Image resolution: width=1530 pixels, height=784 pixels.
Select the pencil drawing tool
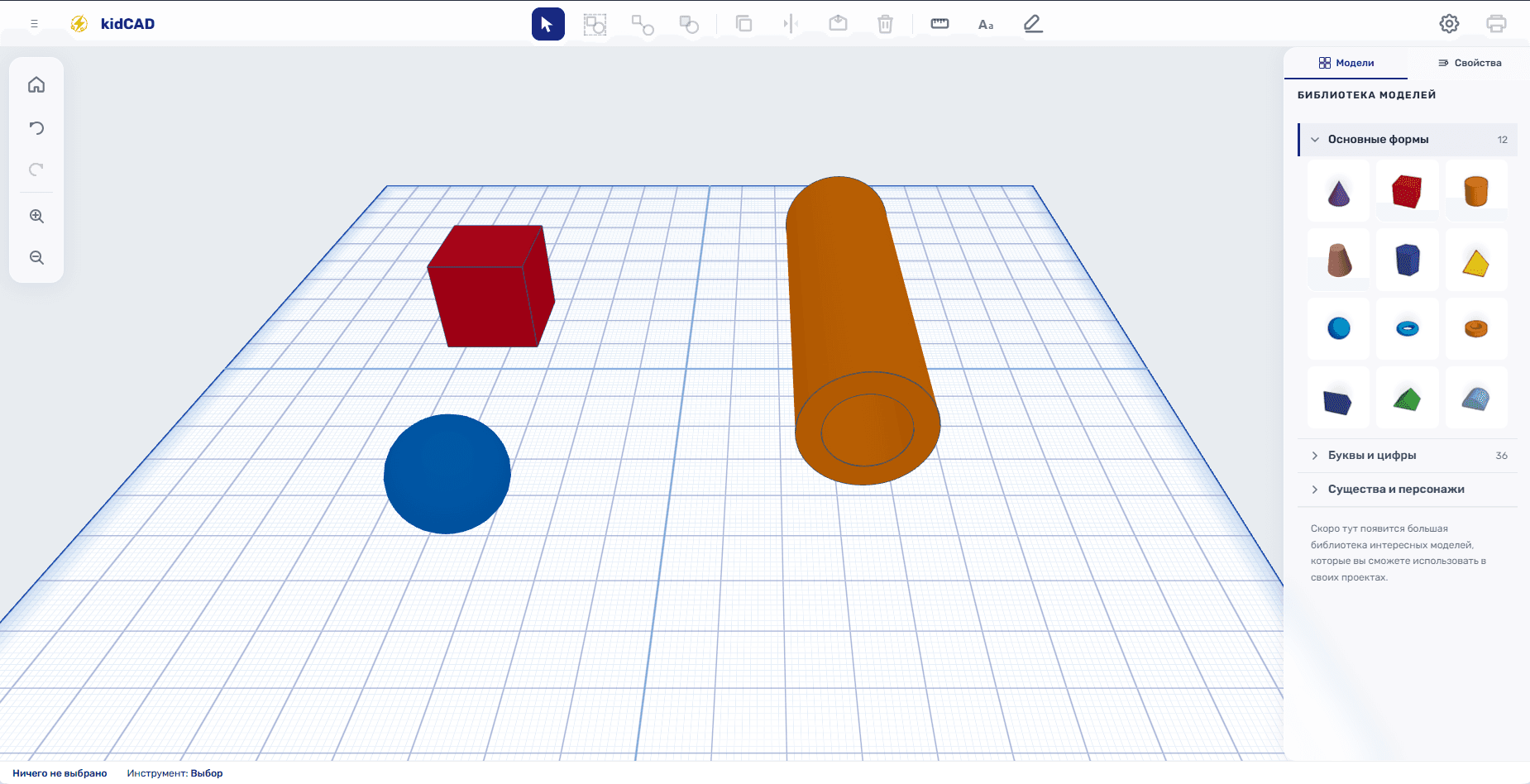pyautogui.click(x=1033, y=24)
